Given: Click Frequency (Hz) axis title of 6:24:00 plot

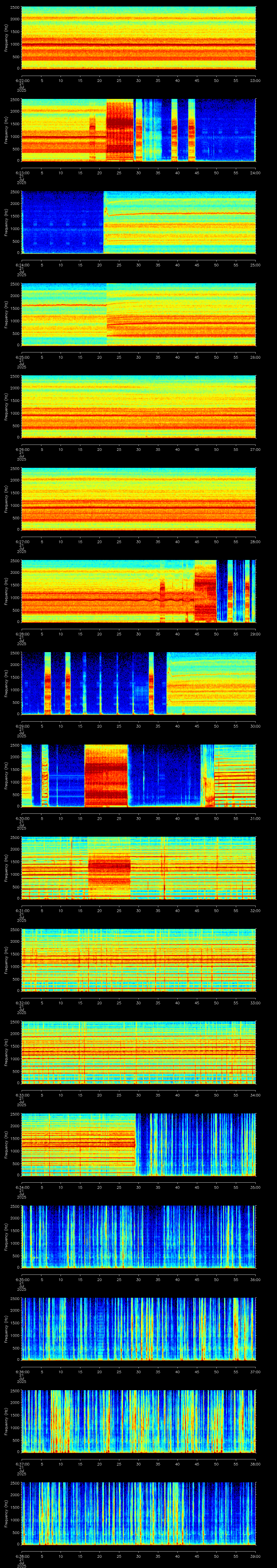Looking at the screenshot, I should pos(6,222).
